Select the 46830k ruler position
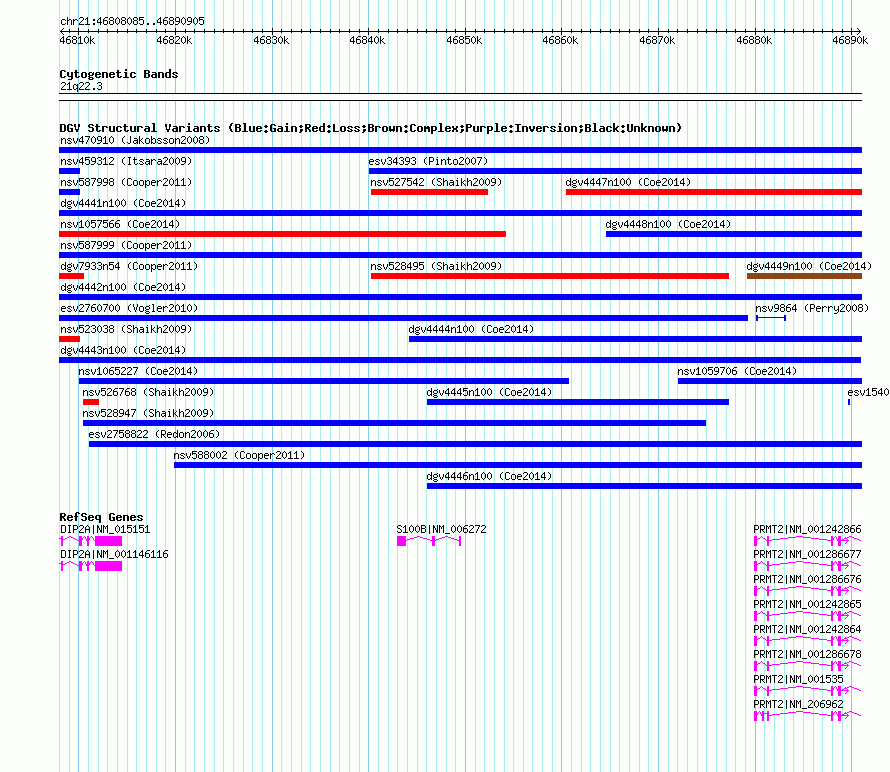This screenshot has height=772, width=890. tap(271, 40)
